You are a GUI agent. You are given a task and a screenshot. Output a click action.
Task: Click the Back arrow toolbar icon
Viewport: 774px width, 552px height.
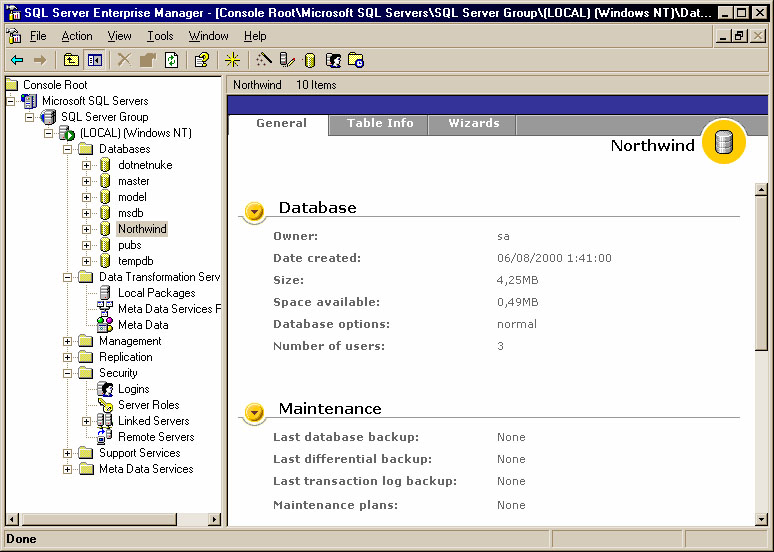[x=17, y=60]
